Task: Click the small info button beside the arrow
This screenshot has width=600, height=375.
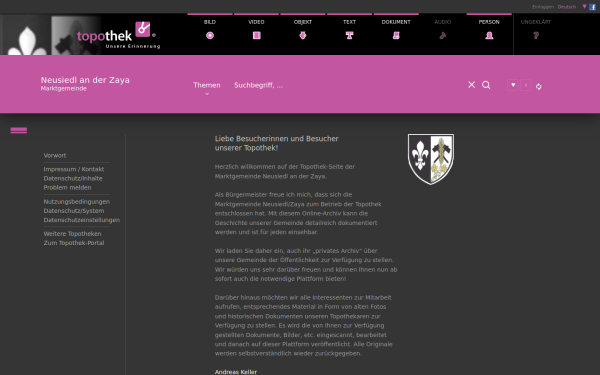Action: 526,85
